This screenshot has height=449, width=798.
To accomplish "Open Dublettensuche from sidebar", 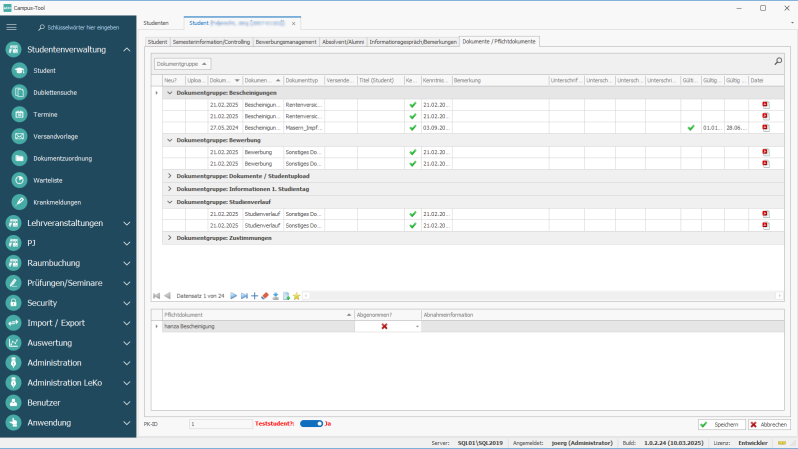I will (x=55, y=93).
